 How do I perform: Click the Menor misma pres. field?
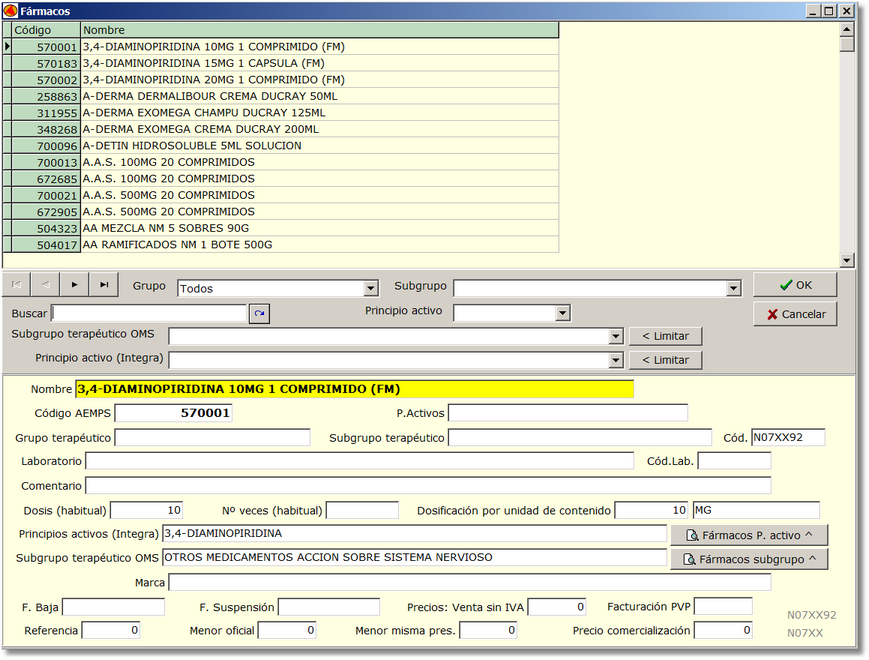tap(488, 631)
